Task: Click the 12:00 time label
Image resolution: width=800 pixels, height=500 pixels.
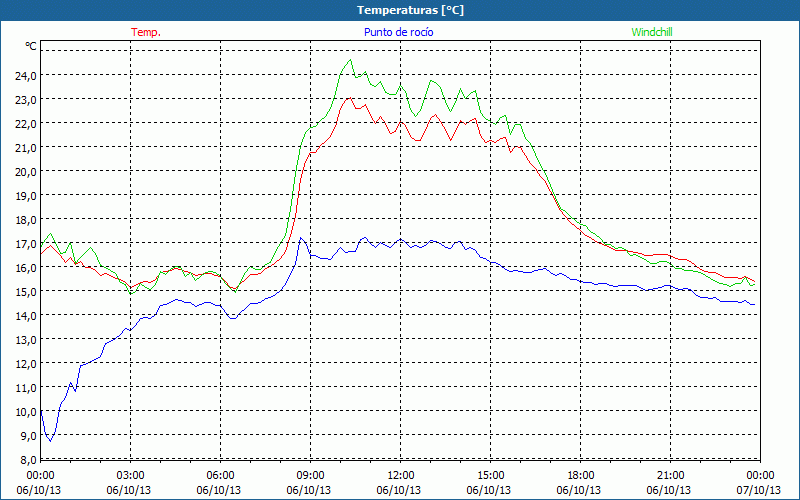Action: coord(401,476)
